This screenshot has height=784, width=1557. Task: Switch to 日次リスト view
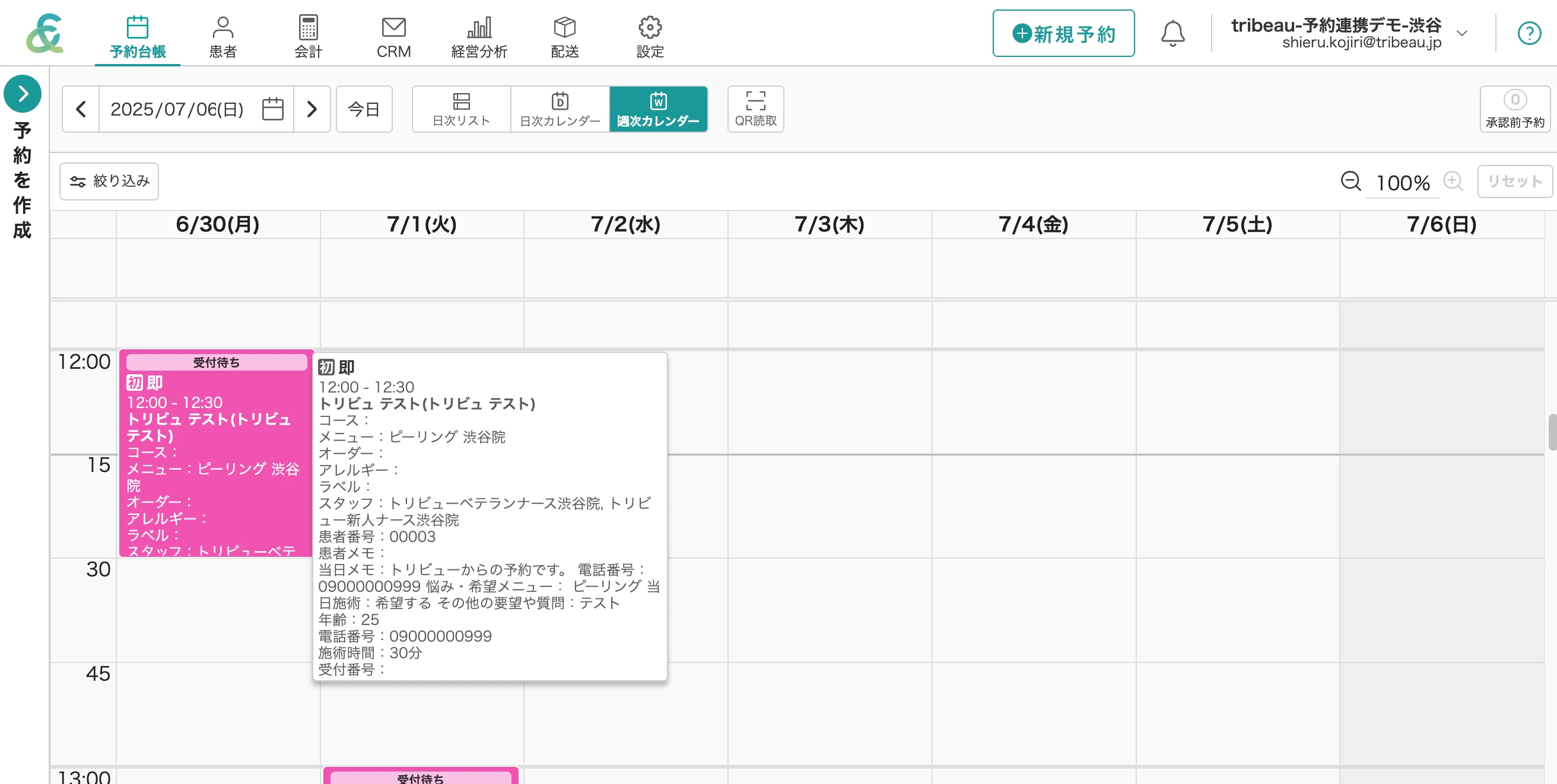point(461,109)
